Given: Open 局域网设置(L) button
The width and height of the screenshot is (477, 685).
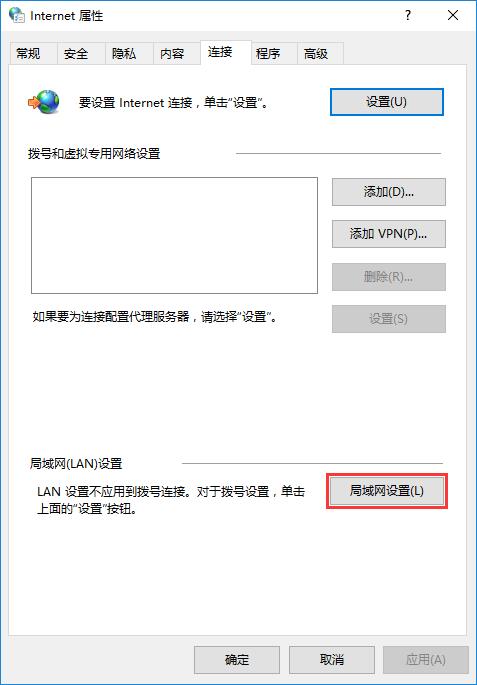Looking at the screenshot, I should (387, 491).
